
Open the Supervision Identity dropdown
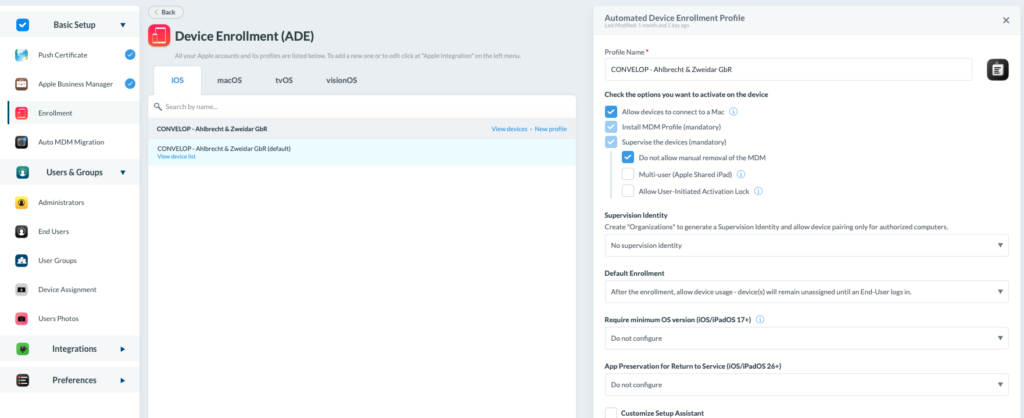pyautogui.click(x=806, y=245)
